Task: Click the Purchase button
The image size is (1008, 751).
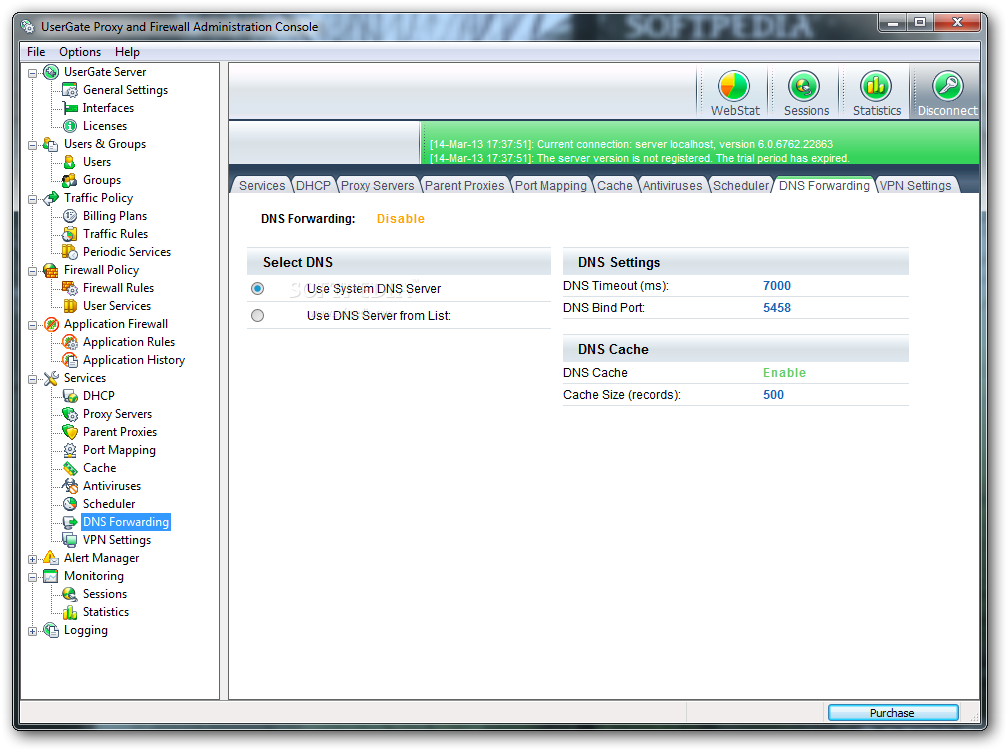Action: click(x=892, y=712)
